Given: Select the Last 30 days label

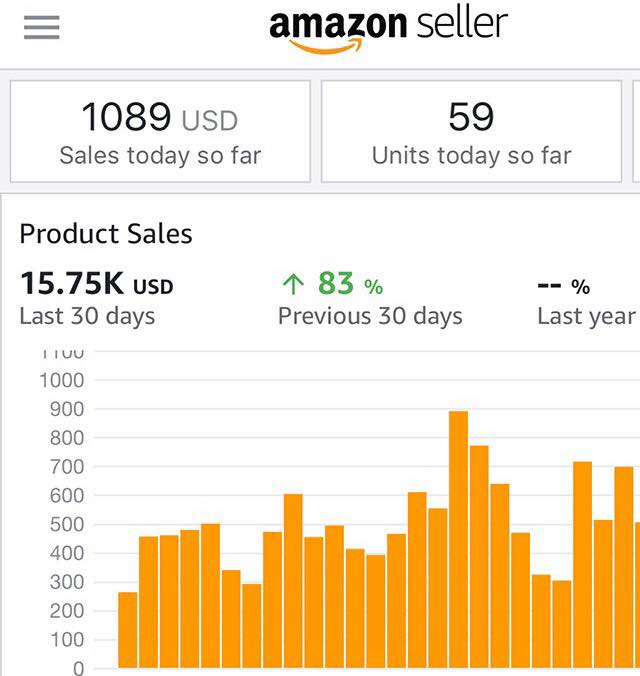Looking at the screenshot, I should click(x=88, y=316).
